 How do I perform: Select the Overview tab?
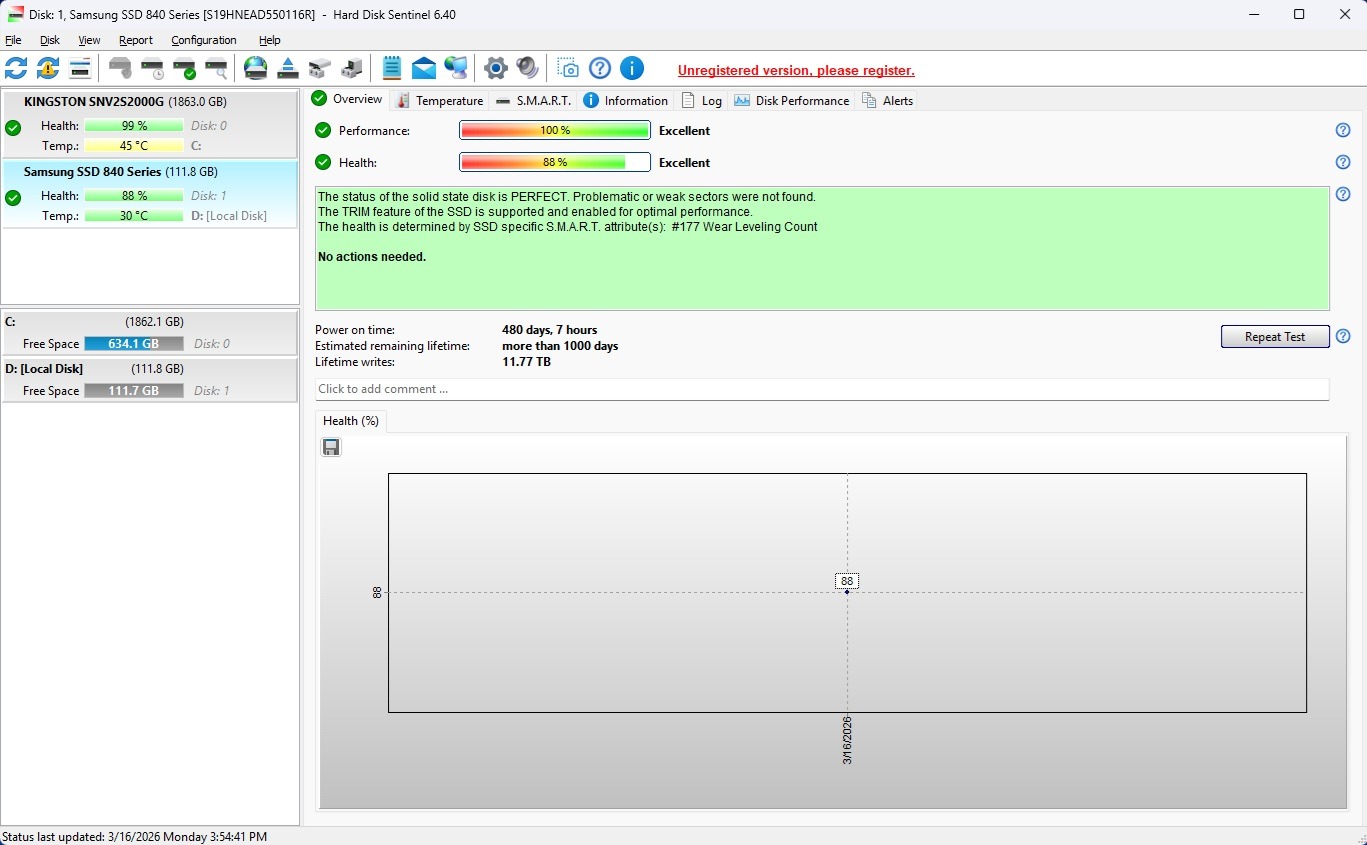coord(348,99)
